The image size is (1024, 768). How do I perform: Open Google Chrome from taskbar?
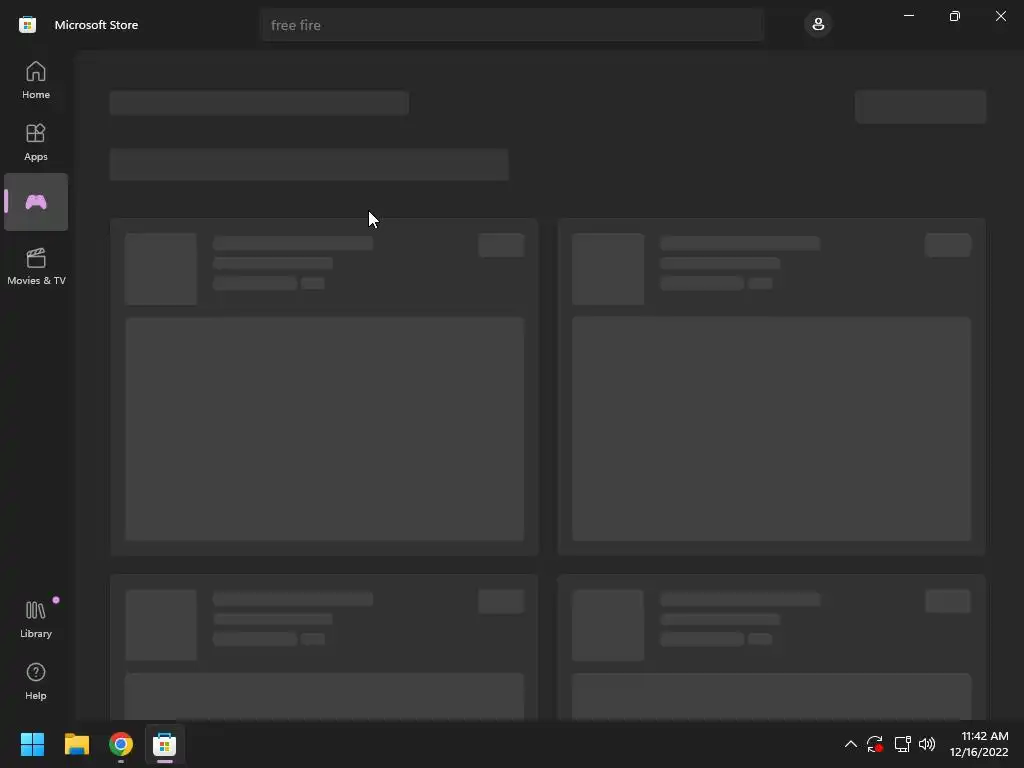coord(121,744)
